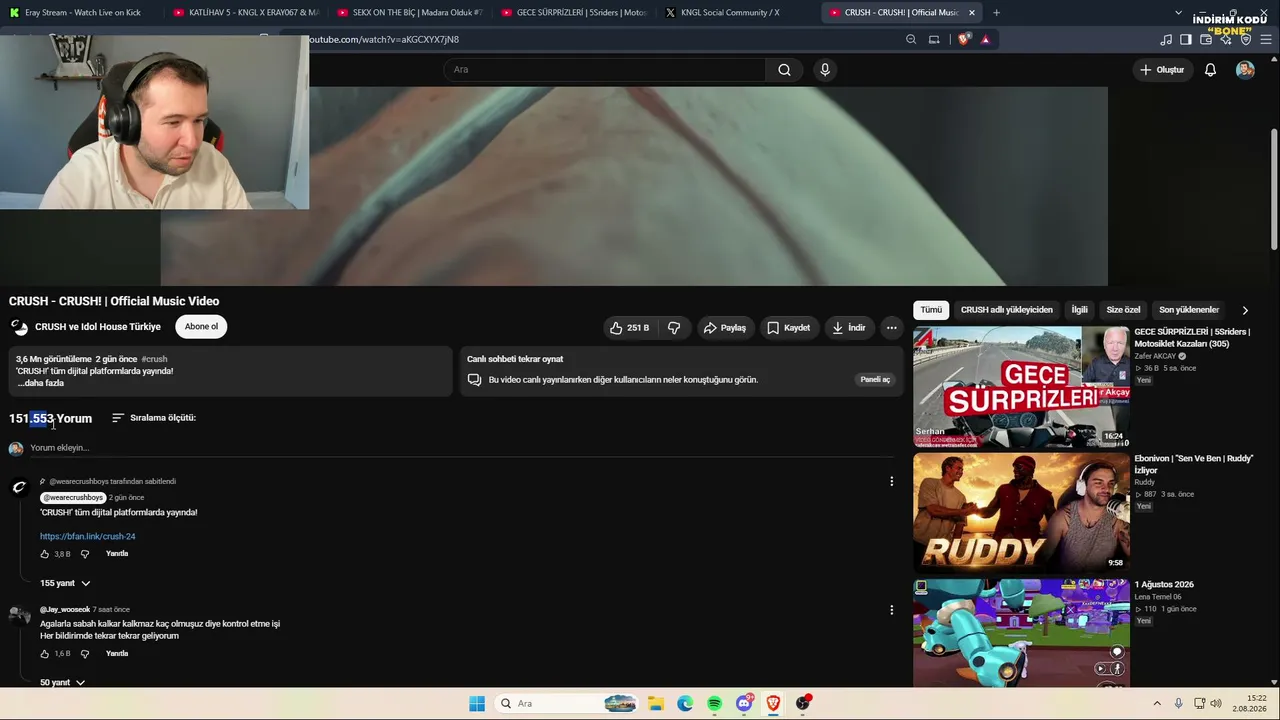This screenshot has height=720, width=1280.
Task: Open the GECE SÜRPRİZLERİ video thumbnail
Action: click(1021, 387)
